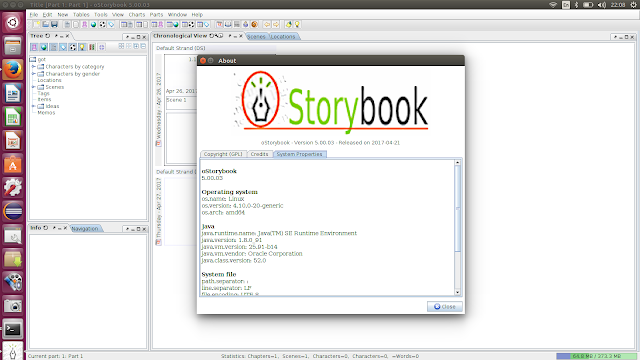Toggle ideas light bulb filter in Tree toolbar

82,47
